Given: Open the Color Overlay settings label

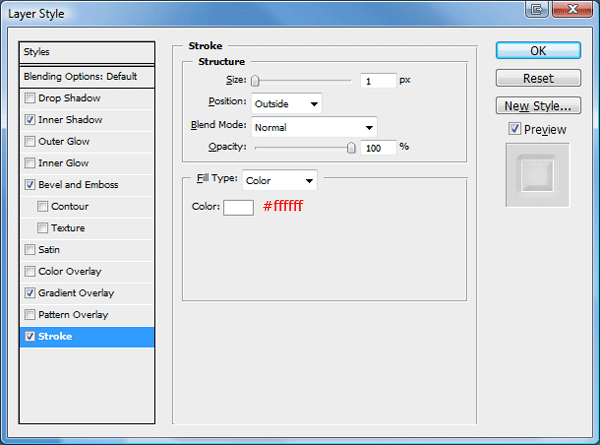Looking at the screenshot, I should (x=70, y=272).
